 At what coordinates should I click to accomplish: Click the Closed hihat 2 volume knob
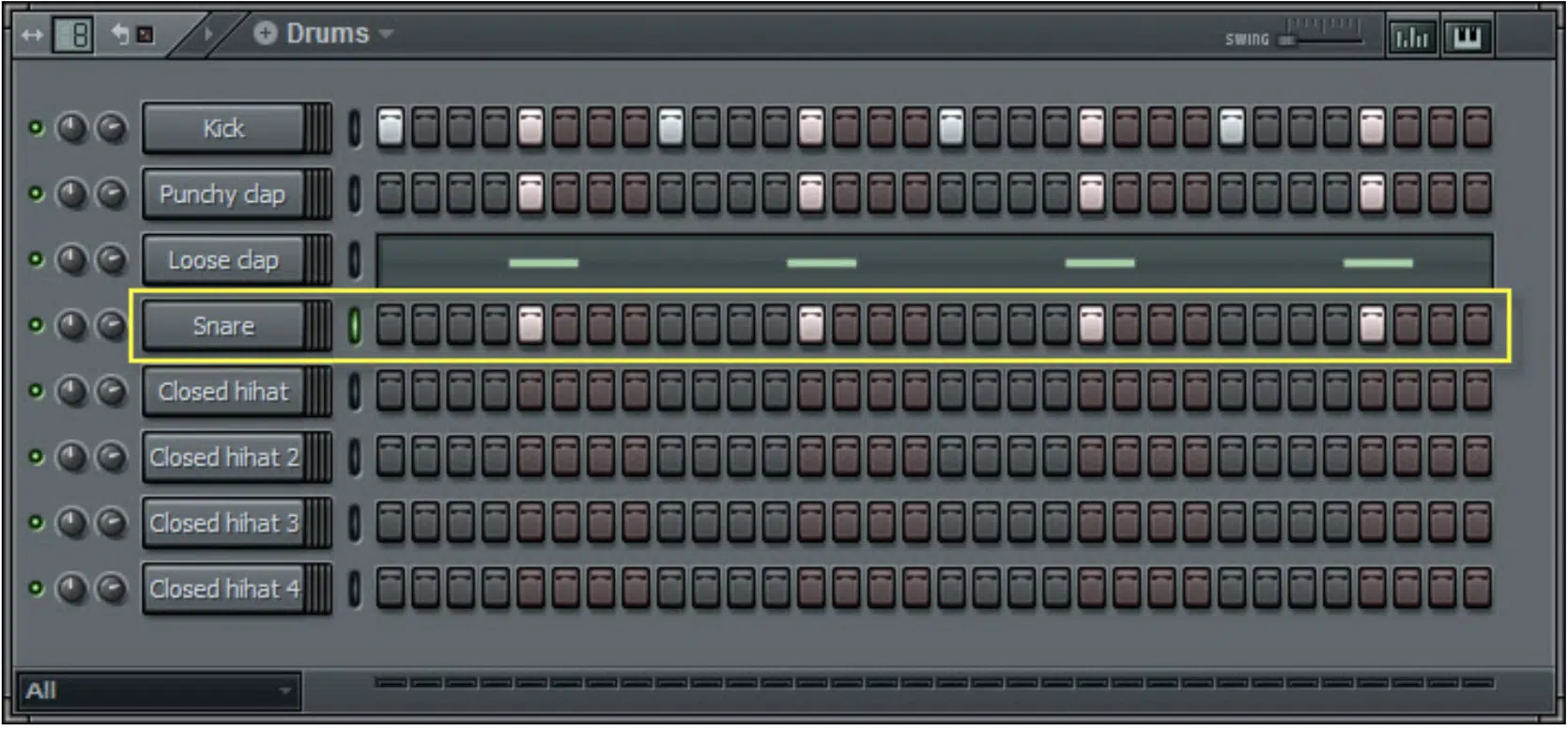[x=112, y=457]
